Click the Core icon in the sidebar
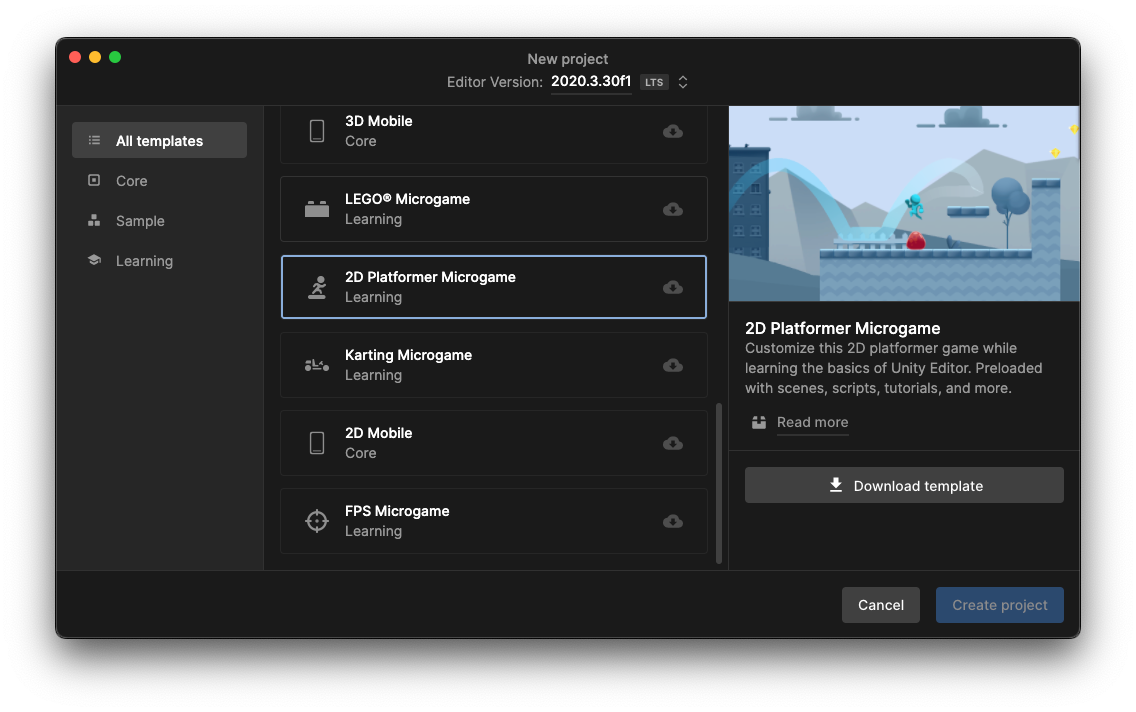This screenshot has height=712, width=1136. 93,180
